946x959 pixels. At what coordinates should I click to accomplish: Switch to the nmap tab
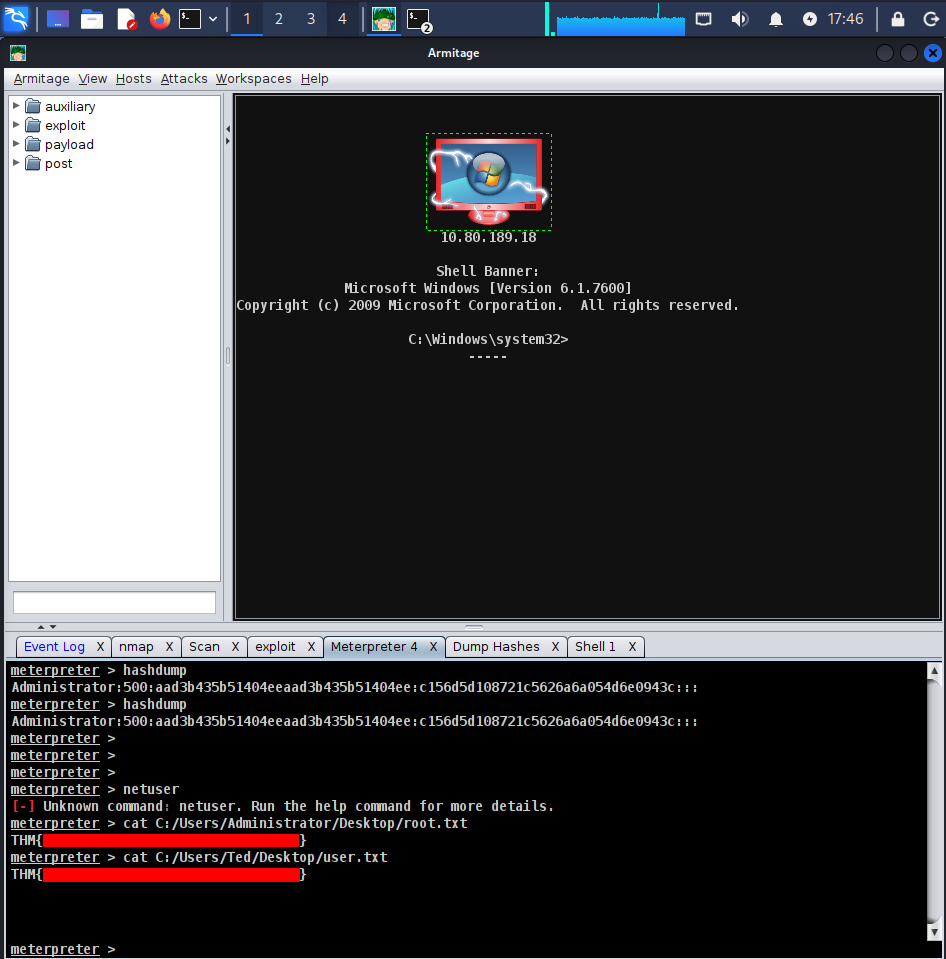[136, 646]
